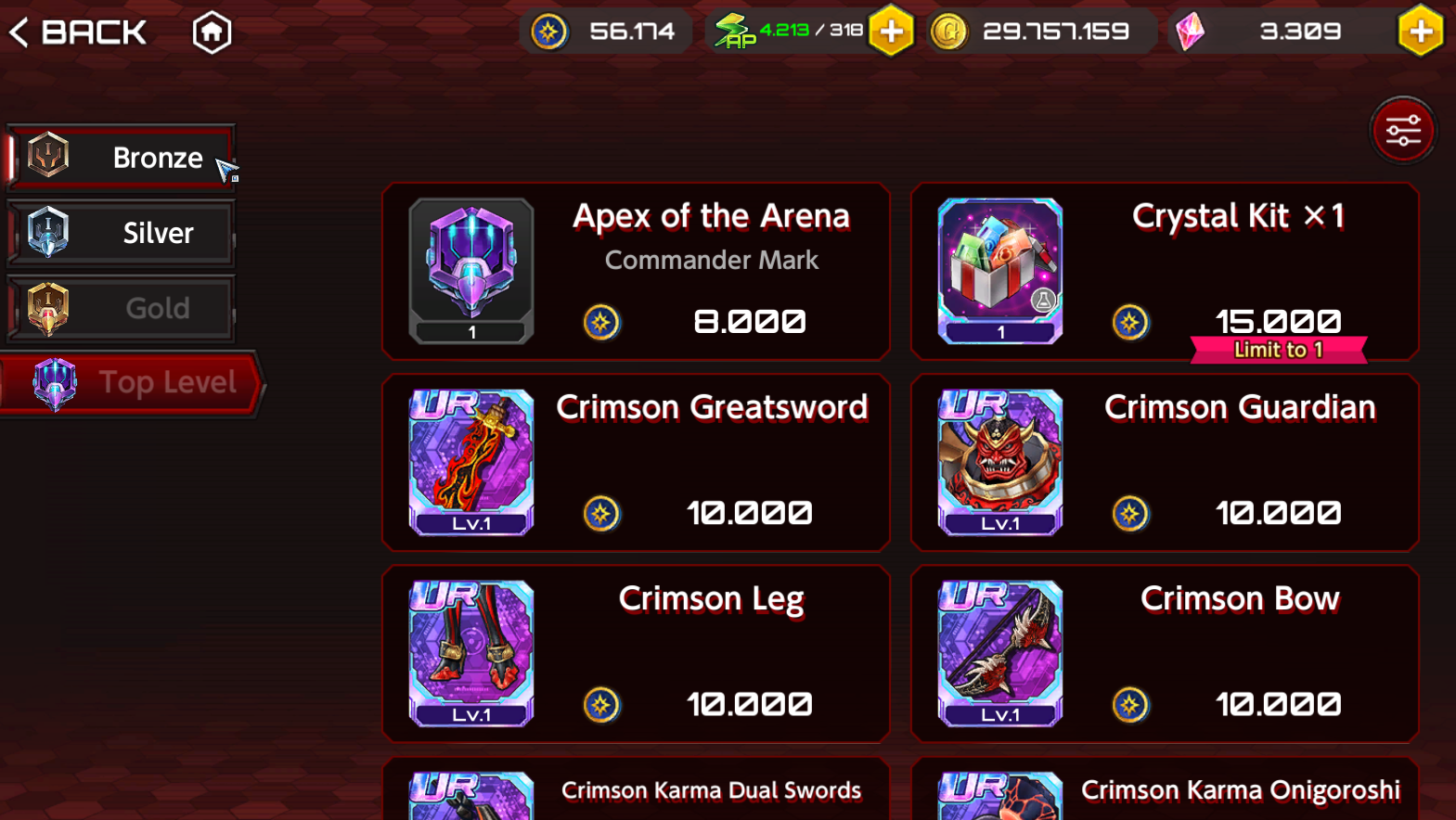
Task: Open Crimson Karma Dual Swords entry
Action: pyautogui.click(x=637, y=788)
